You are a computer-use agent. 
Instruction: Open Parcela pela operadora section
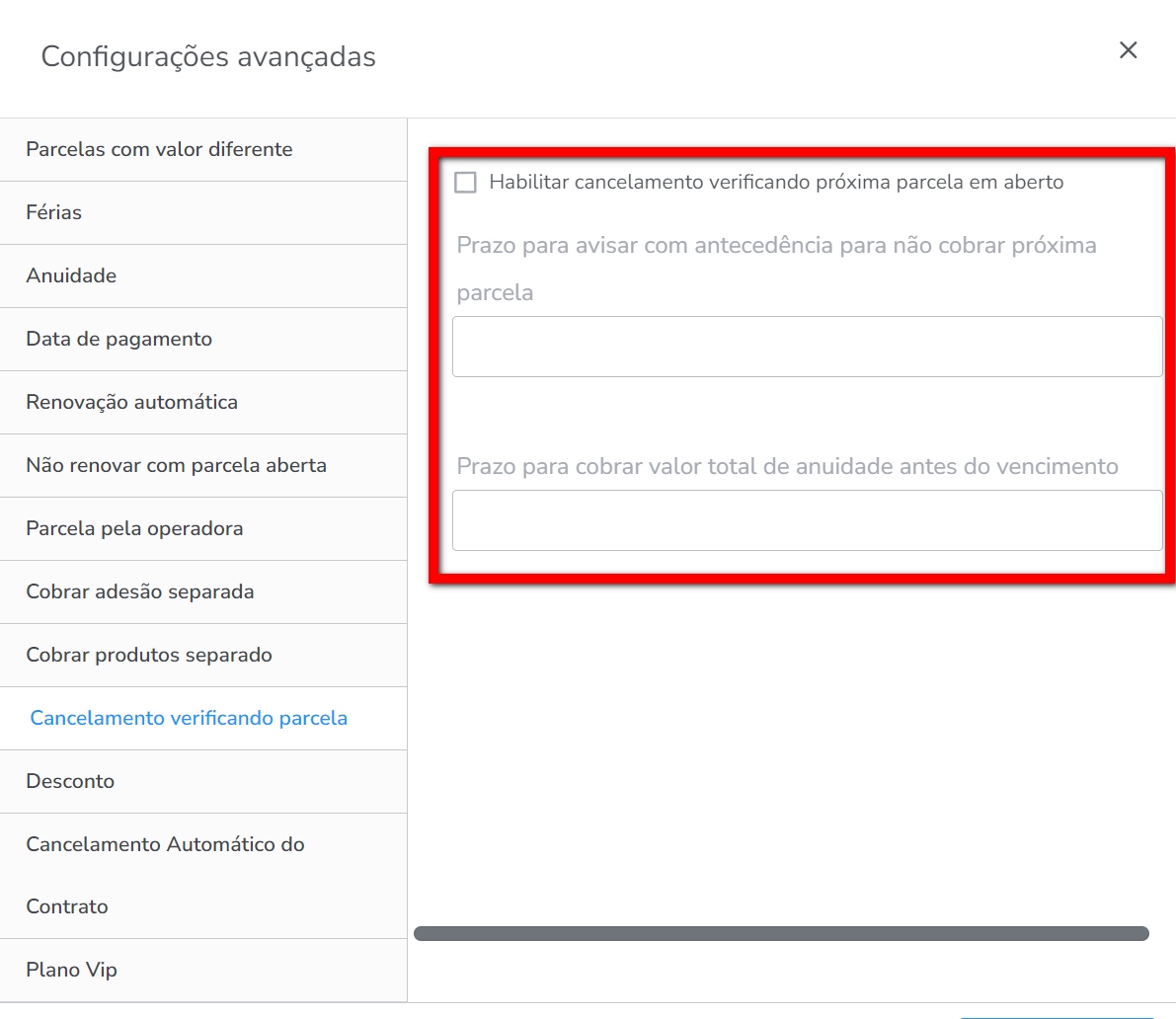134,528
